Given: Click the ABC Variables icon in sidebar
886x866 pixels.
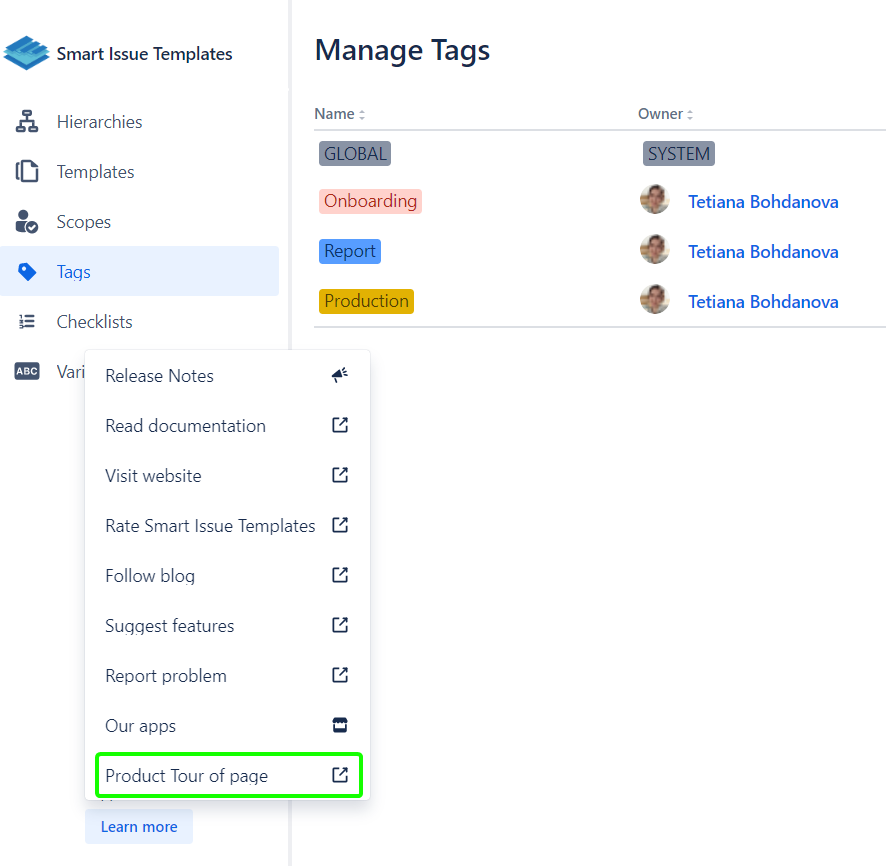Looking at the screenshot, I should coord(27,372).
